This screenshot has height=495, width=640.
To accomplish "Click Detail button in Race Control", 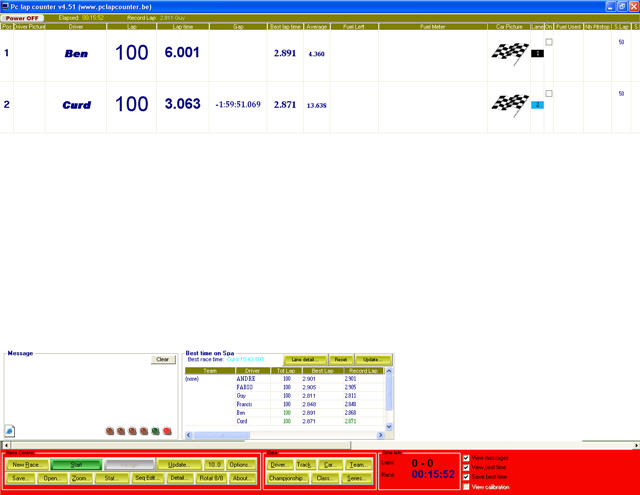I will [178, 478].
